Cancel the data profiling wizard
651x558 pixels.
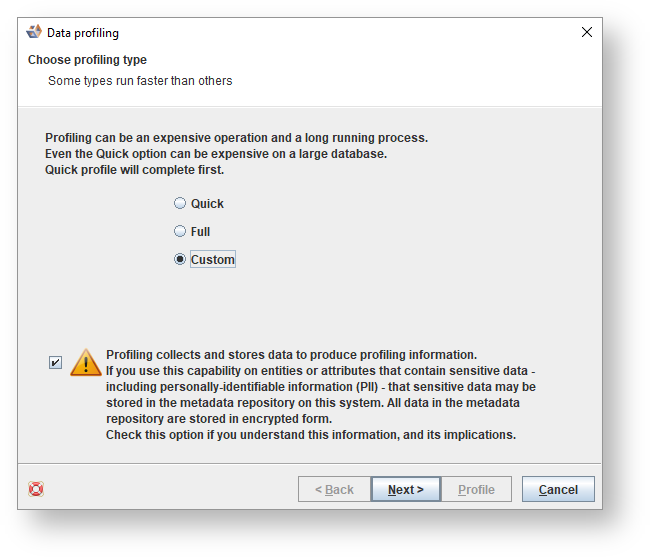[x=558, y=489]
